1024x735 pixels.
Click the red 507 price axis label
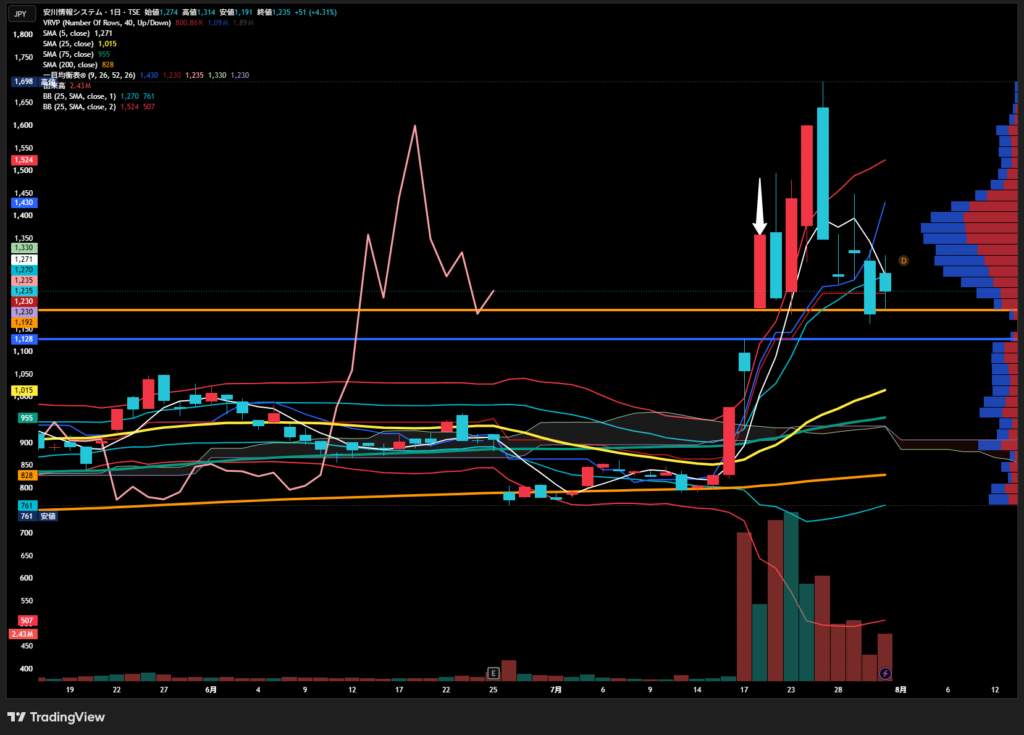pyautogui.click(x=27, y=620)
